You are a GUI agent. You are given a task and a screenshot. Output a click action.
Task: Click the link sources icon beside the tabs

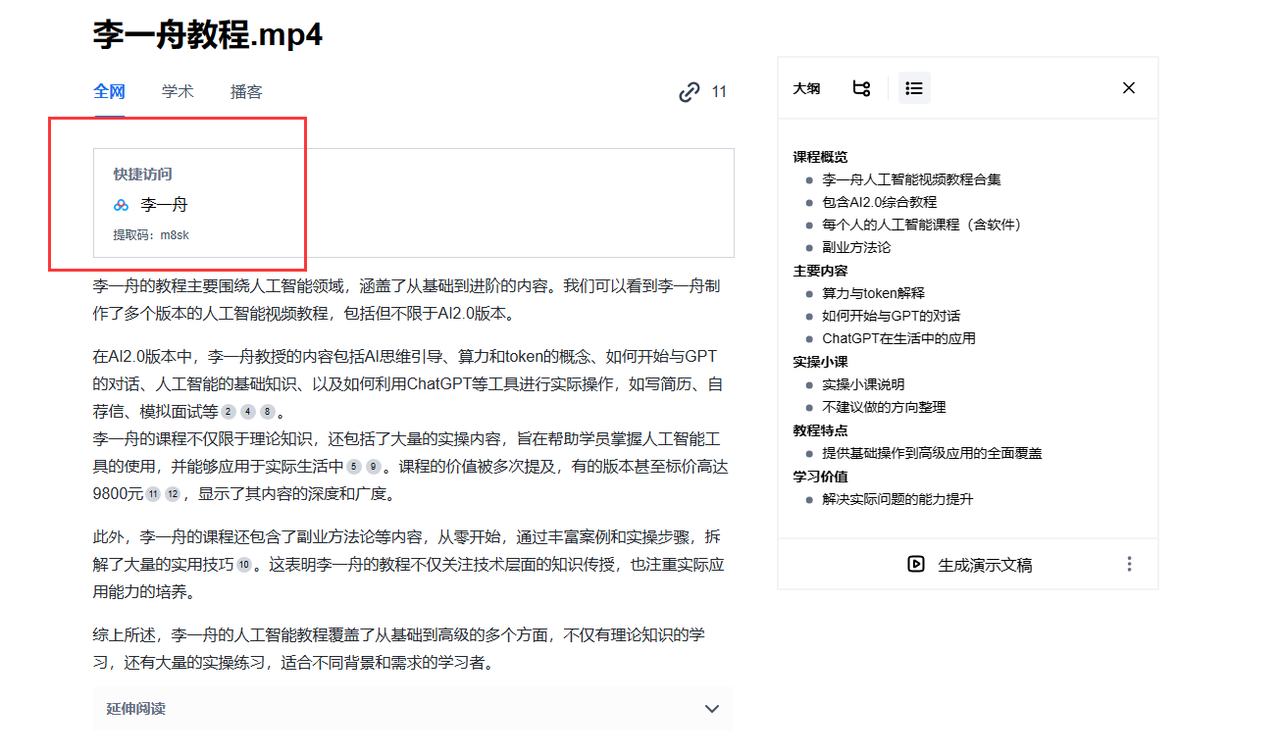(x=689, y=92)
